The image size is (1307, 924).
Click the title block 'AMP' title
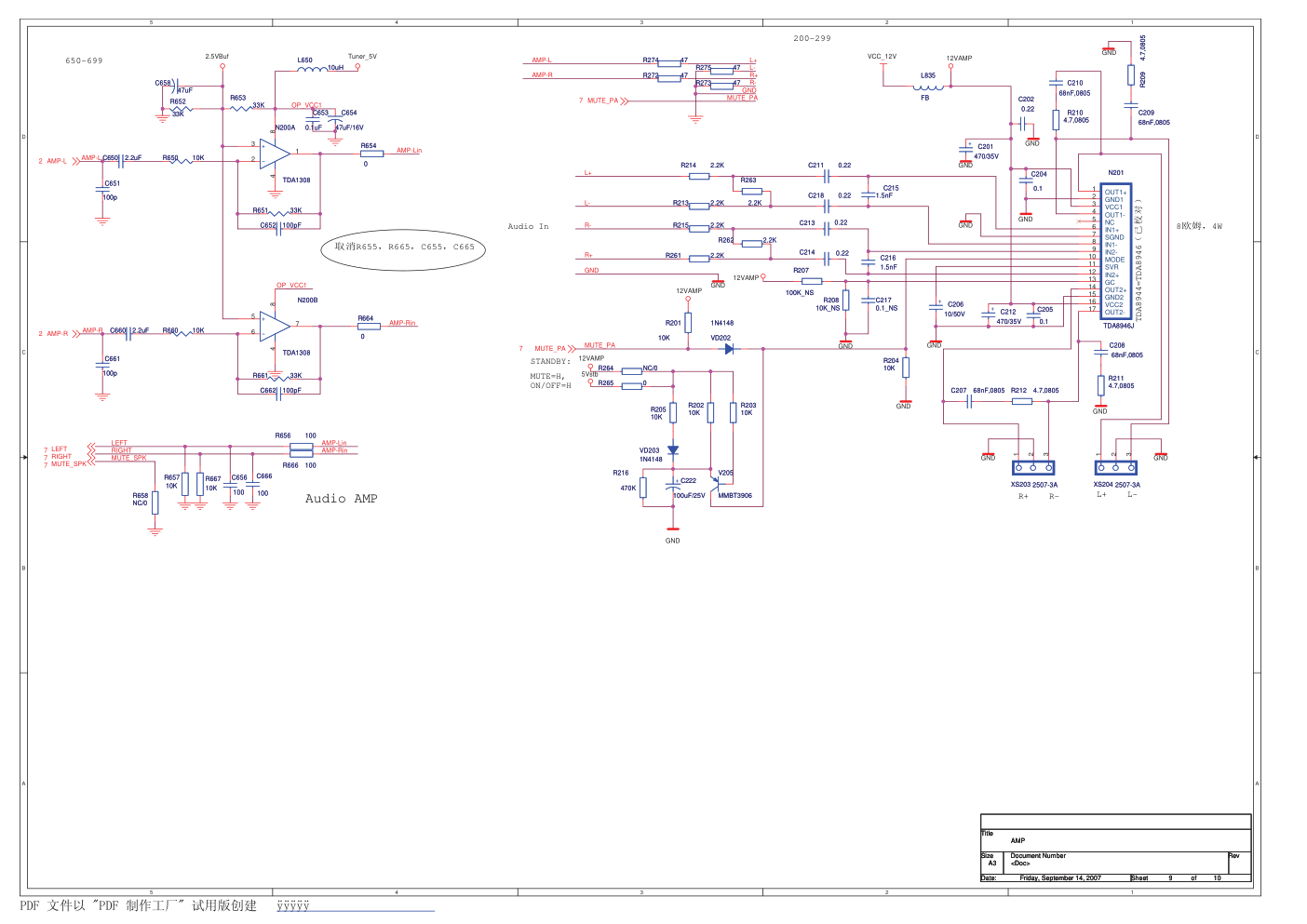[x=1017, y=840]
